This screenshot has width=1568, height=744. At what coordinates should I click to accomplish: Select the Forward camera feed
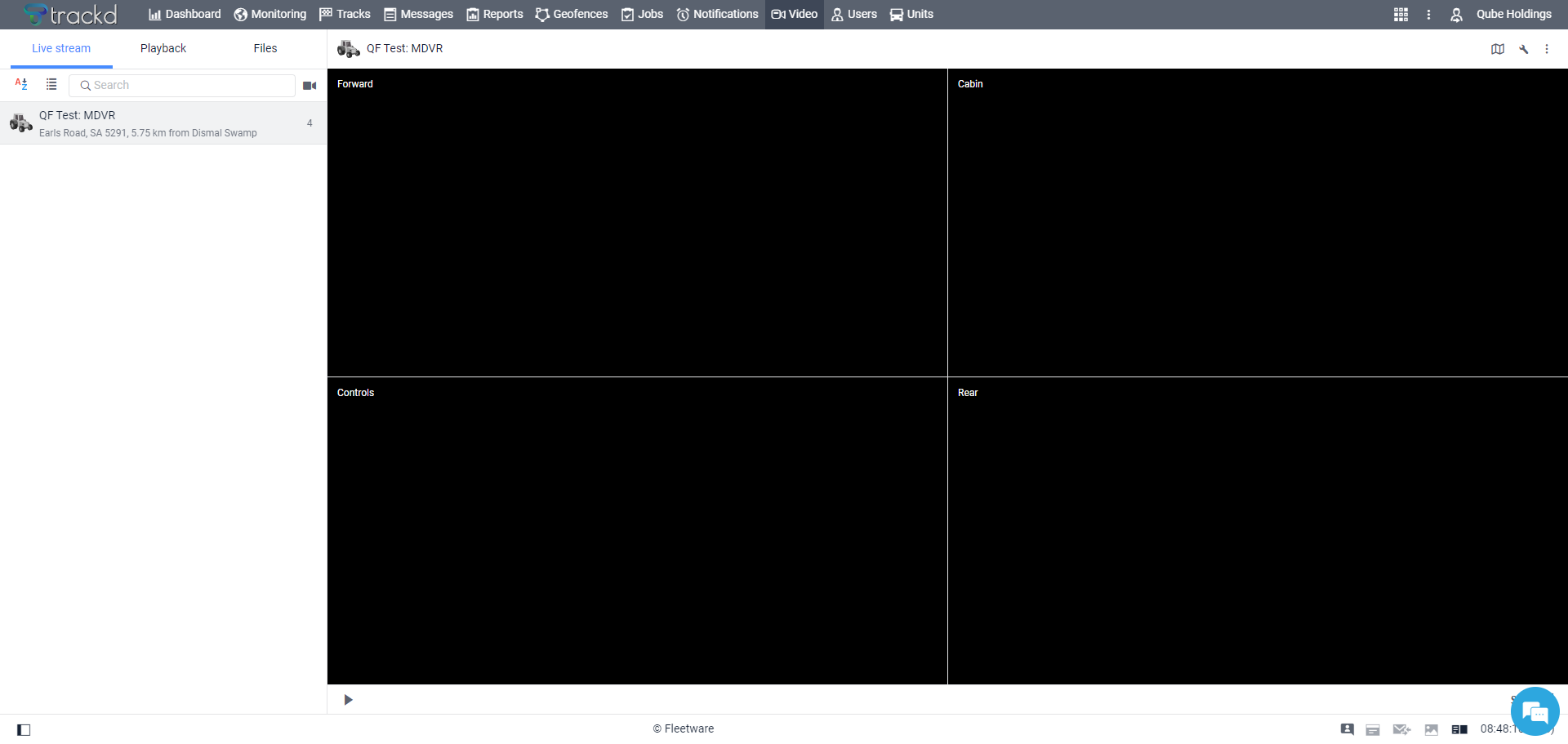pos(637,222)
